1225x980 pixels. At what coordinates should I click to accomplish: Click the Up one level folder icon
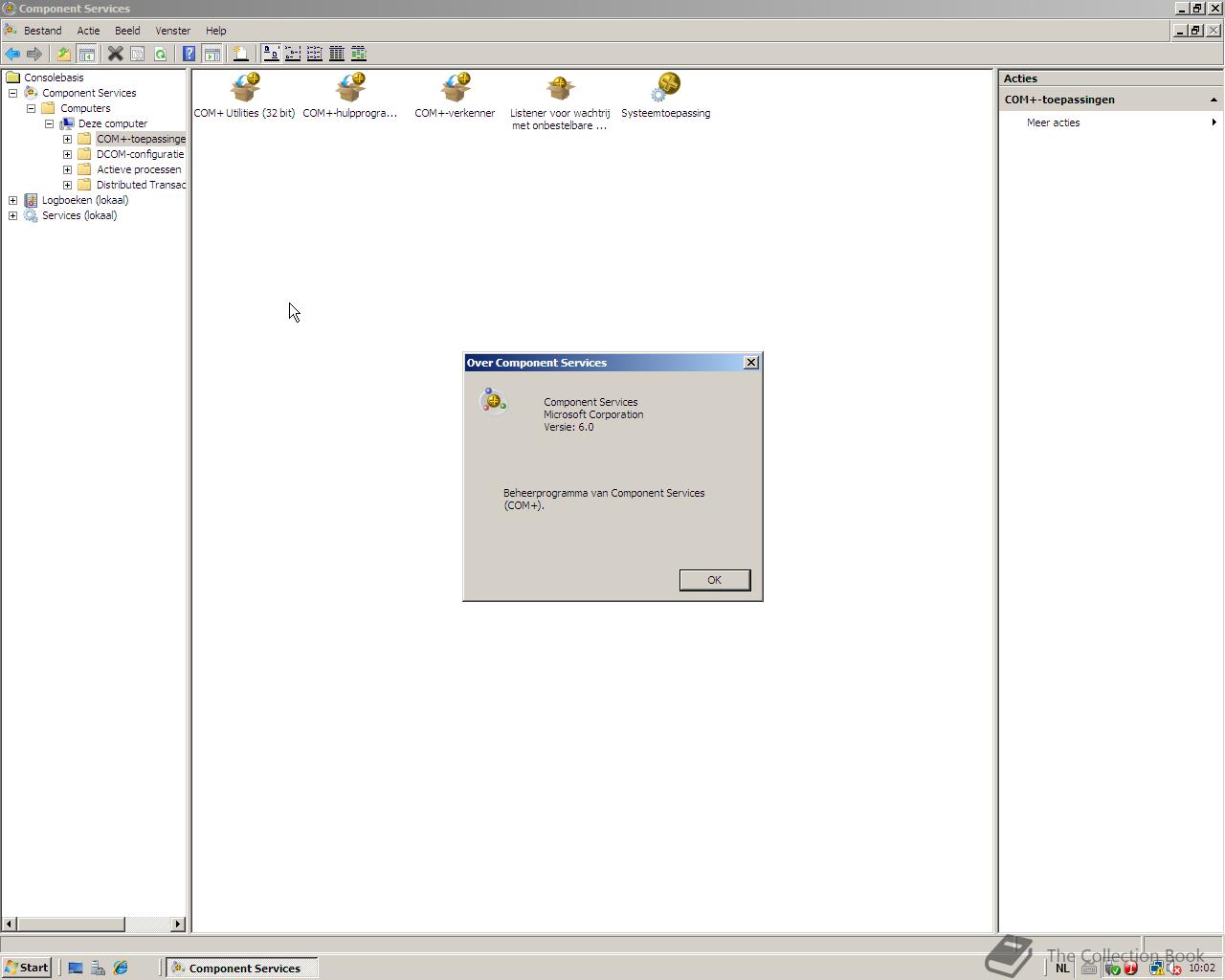point(64,54)
